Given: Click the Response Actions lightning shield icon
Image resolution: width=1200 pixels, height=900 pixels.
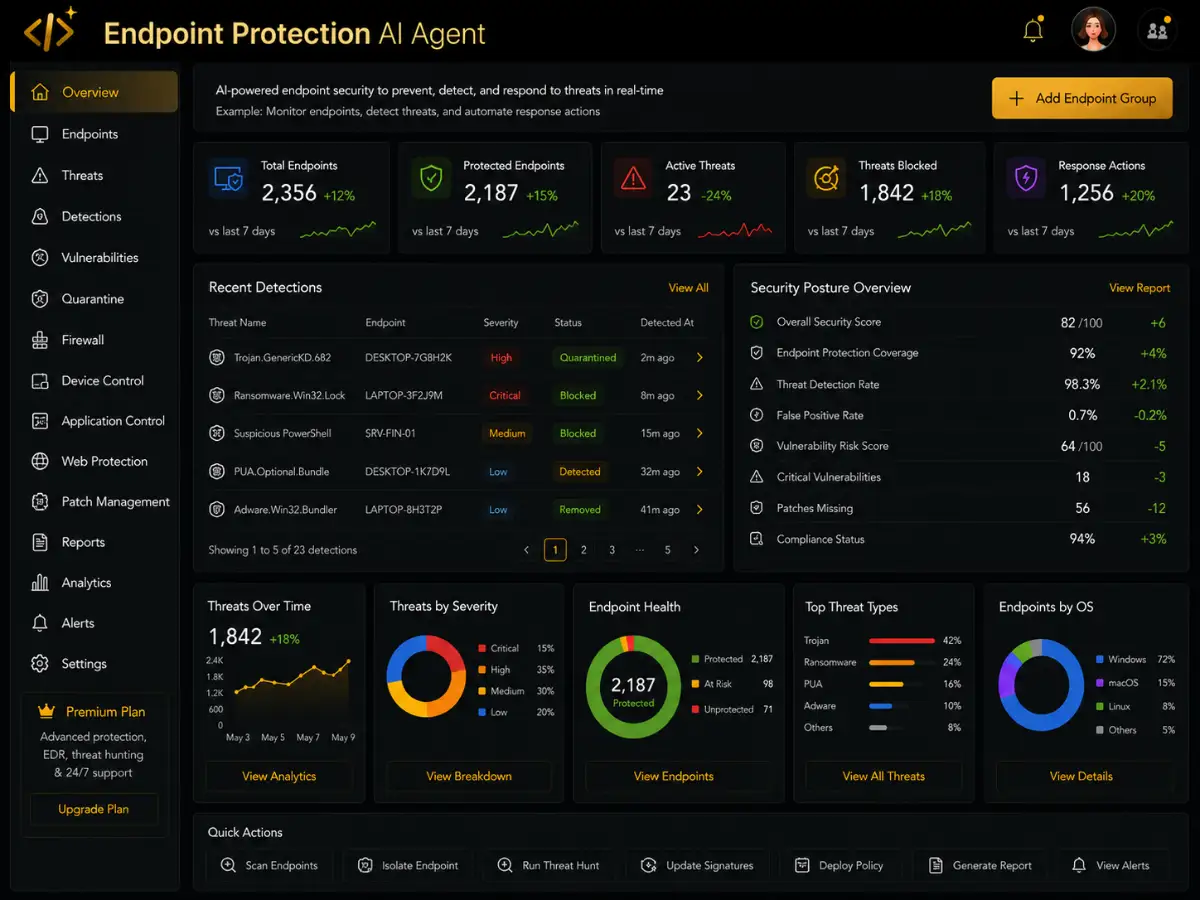Looking at the screenshot, I should [x=1026, y=179].
